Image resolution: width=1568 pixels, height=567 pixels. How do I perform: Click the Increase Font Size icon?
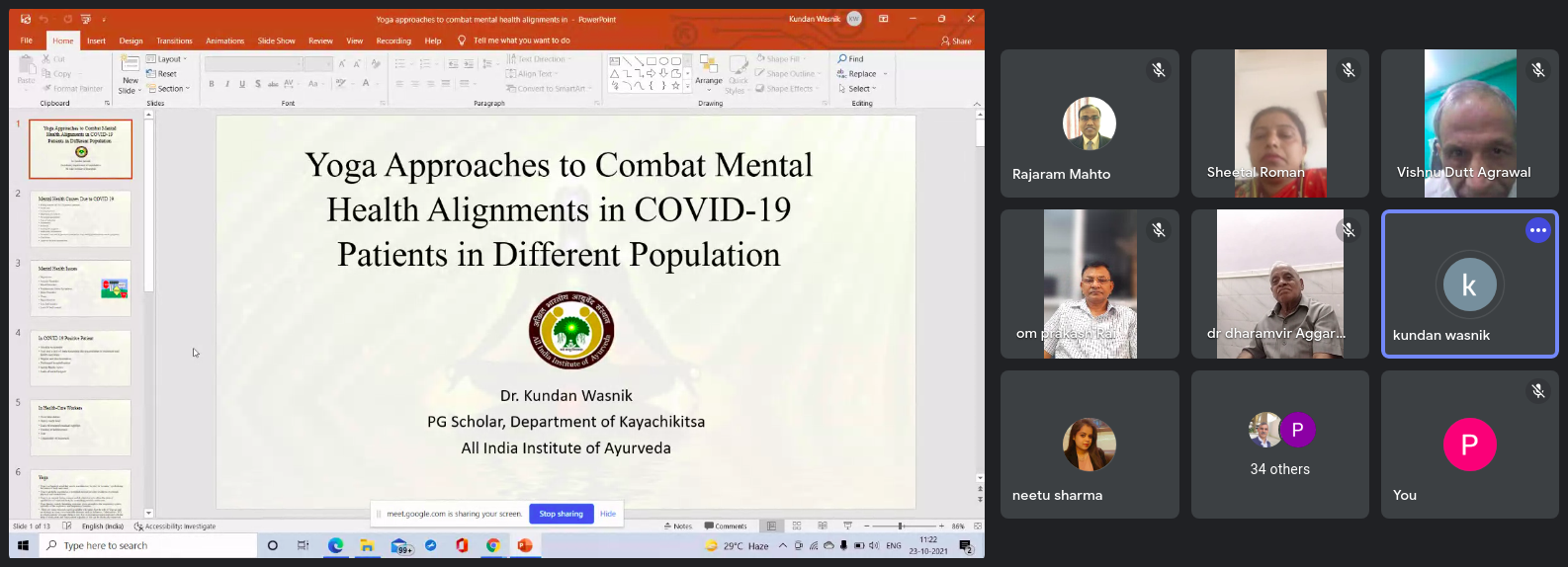[342, 64]
